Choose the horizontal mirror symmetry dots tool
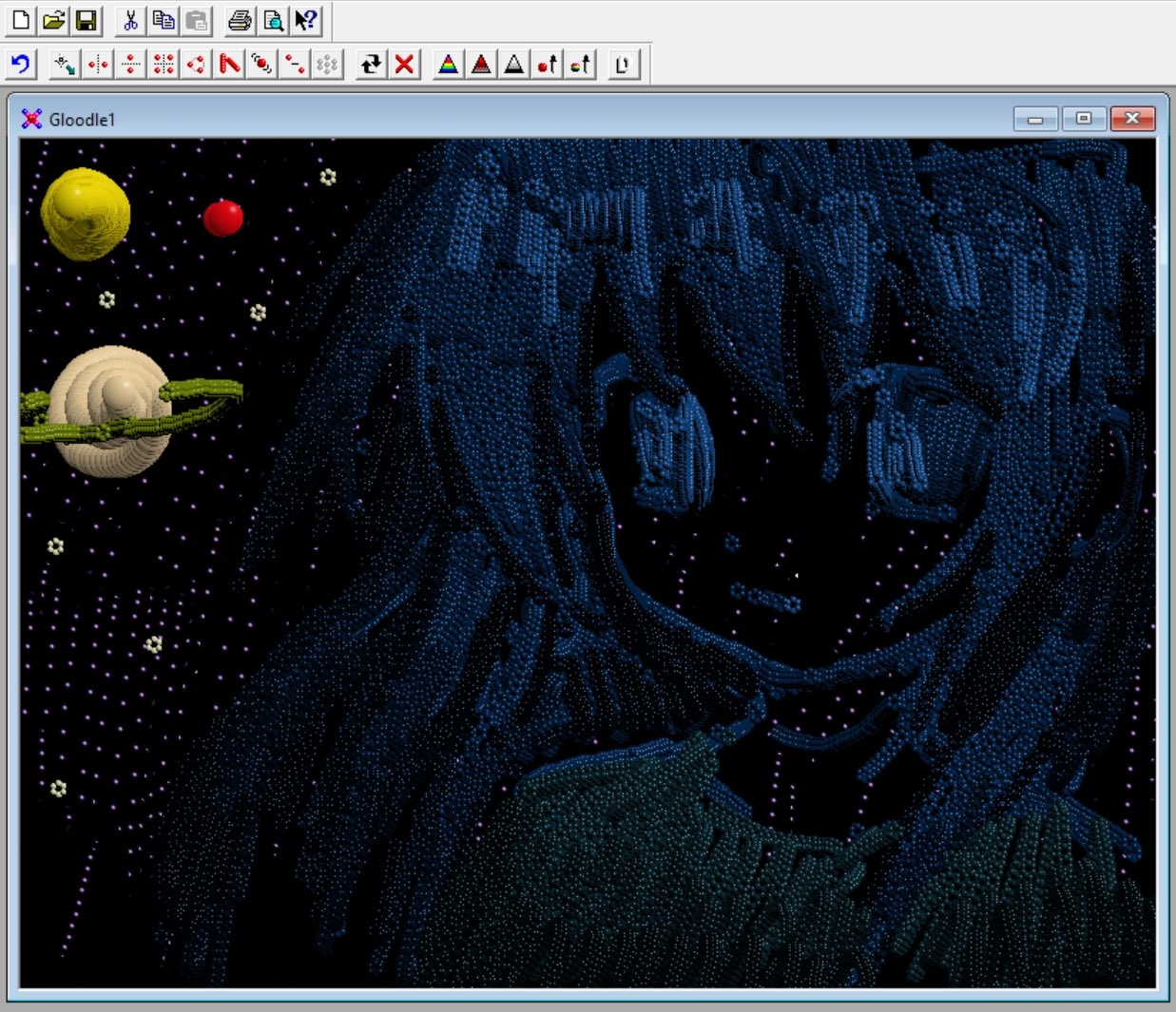The width and height of the screenshot is (1176, 1012). (x=131, y=65)
